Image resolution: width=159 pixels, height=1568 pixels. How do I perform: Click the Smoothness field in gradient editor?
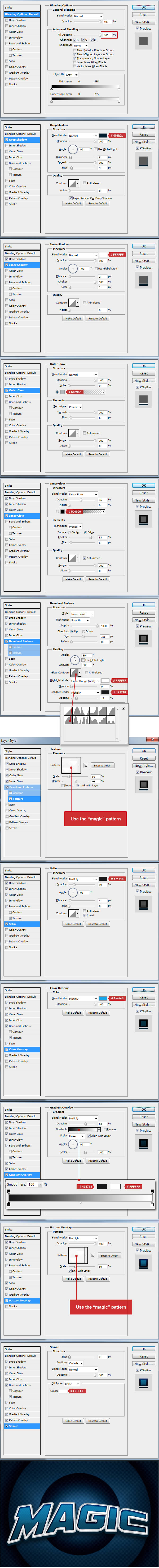click(32, 1185)
